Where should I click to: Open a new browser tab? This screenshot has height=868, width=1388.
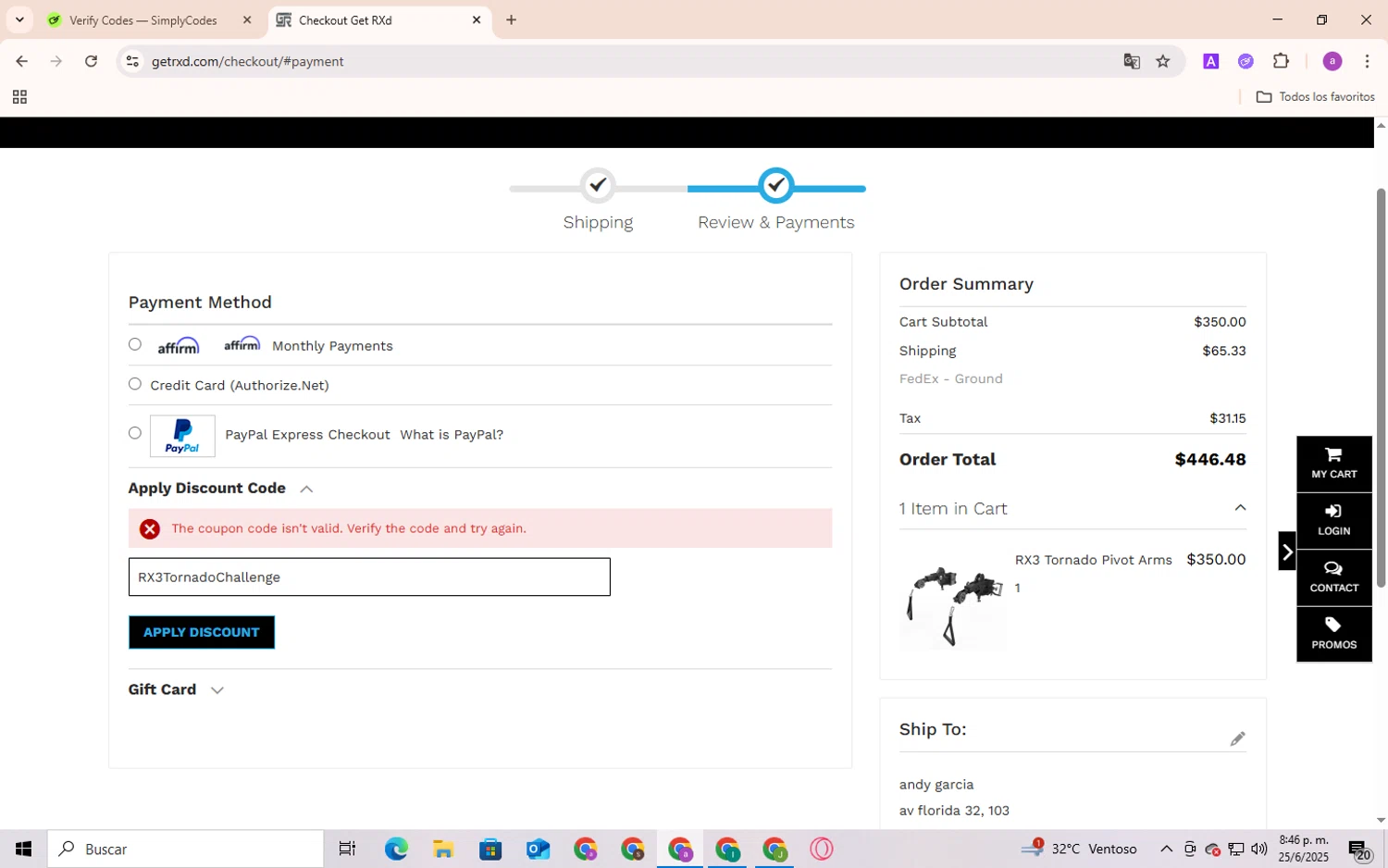tap(511, 19)
